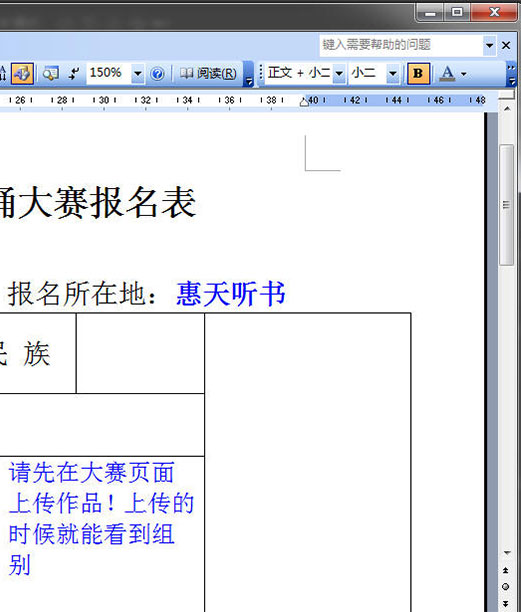This screenshot has height=612, width=521.
Task: Close the document with the small X
Action: point(506,45)
